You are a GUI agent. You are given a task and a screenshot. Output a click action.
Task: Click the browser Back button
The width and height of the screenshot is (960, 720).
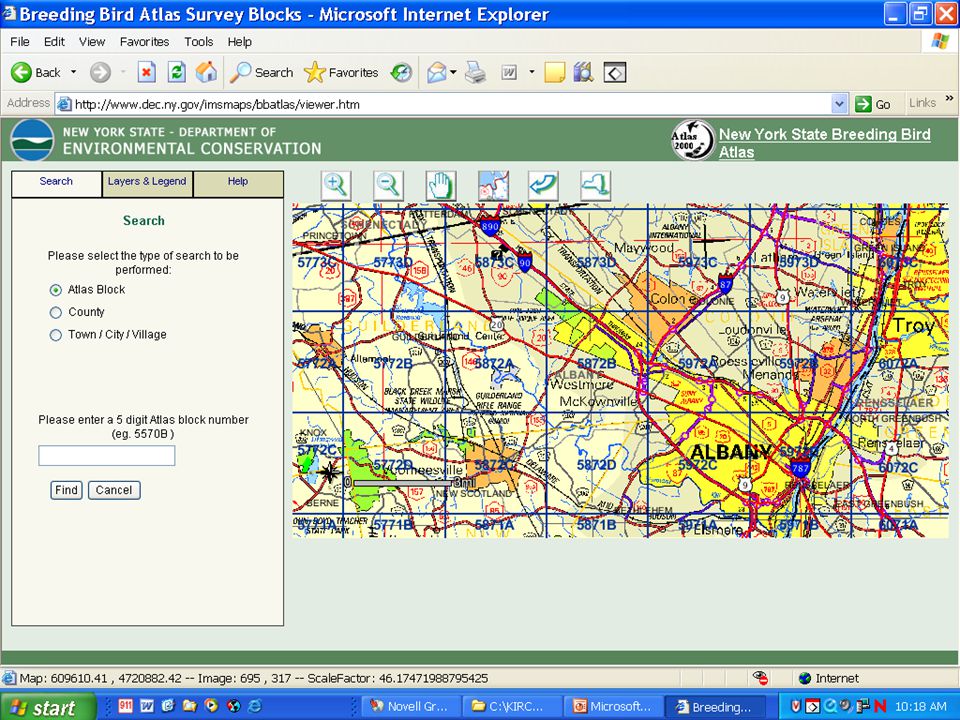(36, 72)
